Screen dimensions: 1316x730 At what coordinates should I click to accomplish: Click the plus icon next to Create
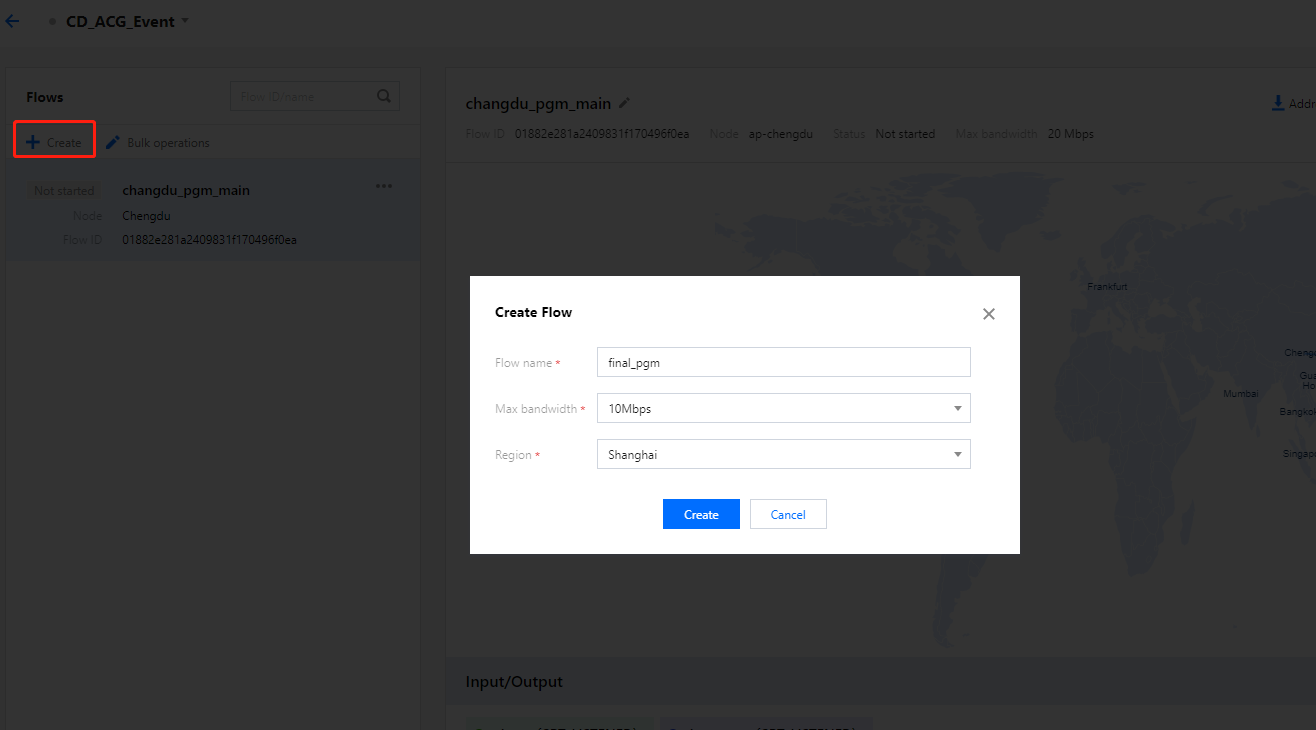tap(33, 142)
